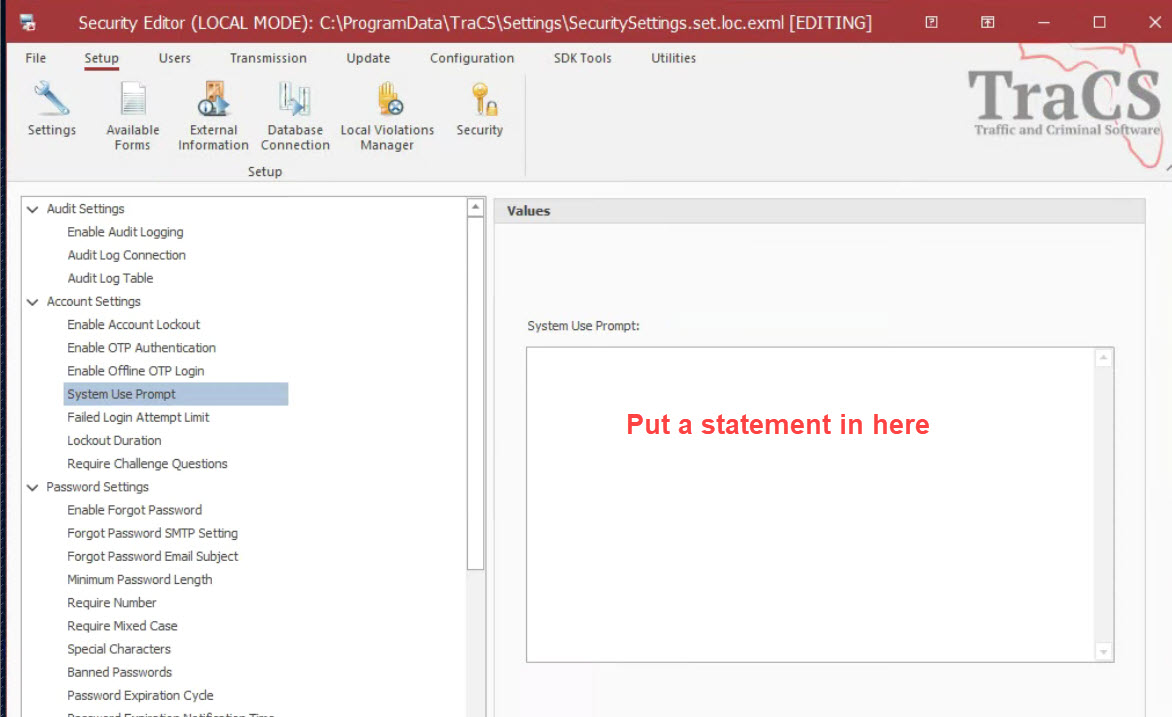Click the Available Forms icon
The height and width of the screenshot is (717, 1172).
coord(133,101)
